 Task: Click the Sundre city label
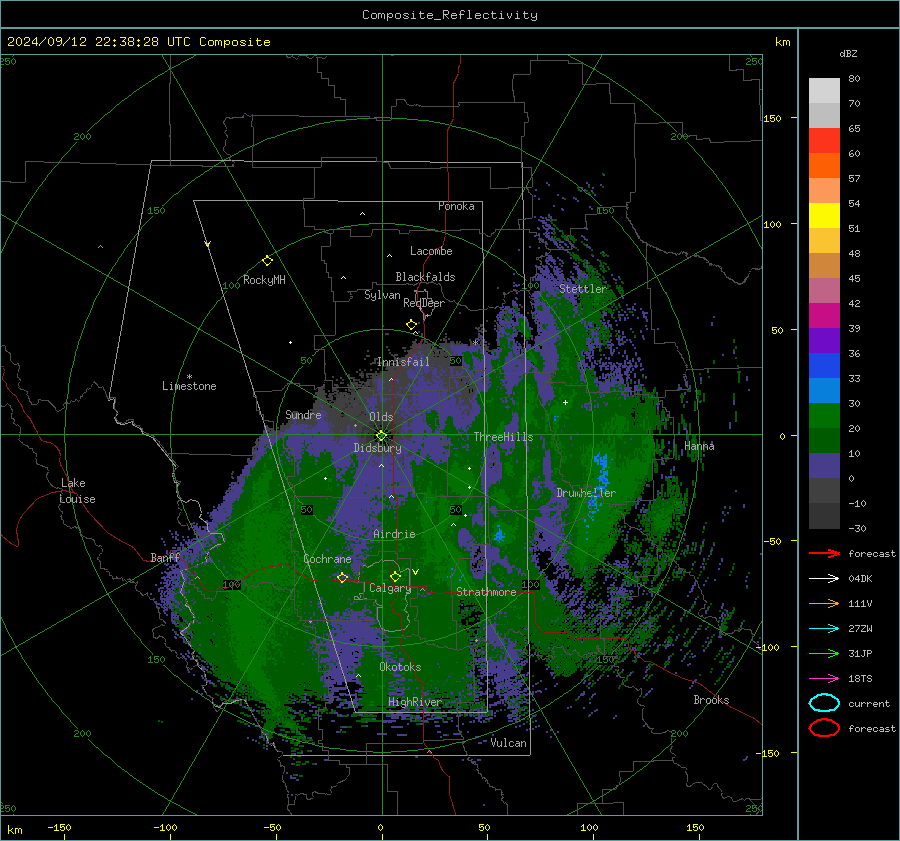303,414
